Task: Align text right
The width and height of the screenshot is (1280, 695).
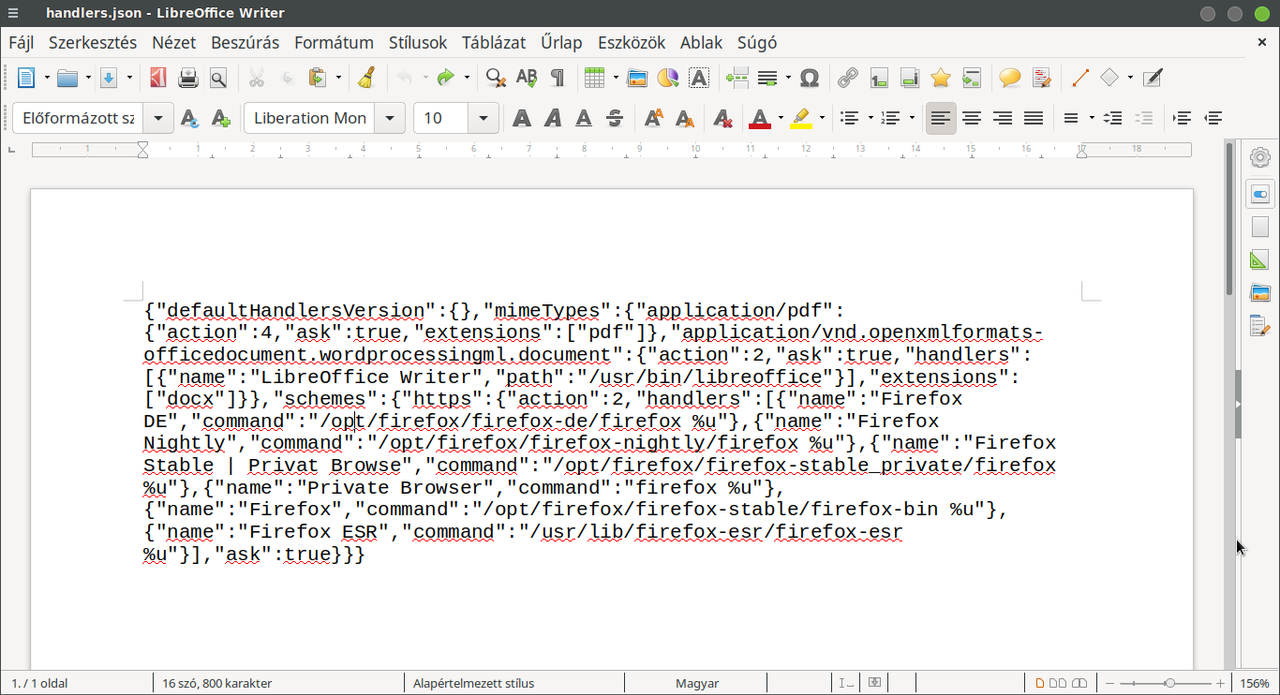Action: click(x=1002, y=118)
